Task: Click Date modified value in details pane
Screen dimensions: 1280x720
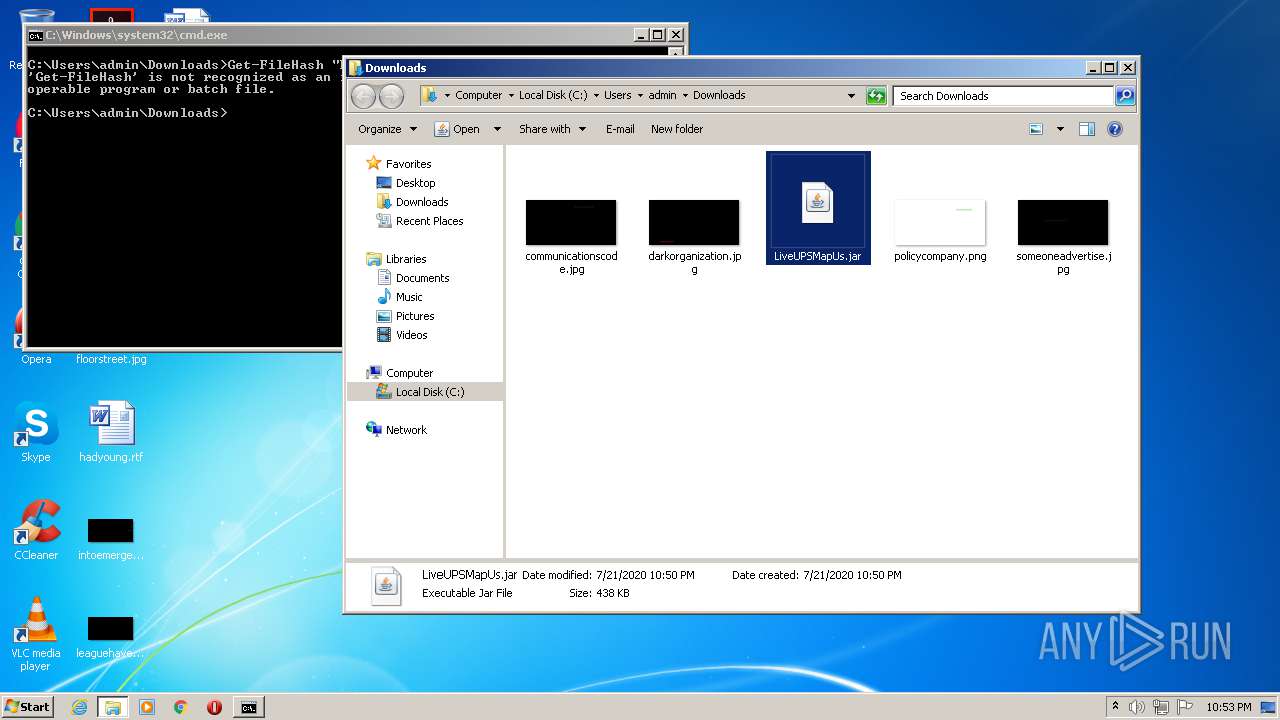Action: 645,575
